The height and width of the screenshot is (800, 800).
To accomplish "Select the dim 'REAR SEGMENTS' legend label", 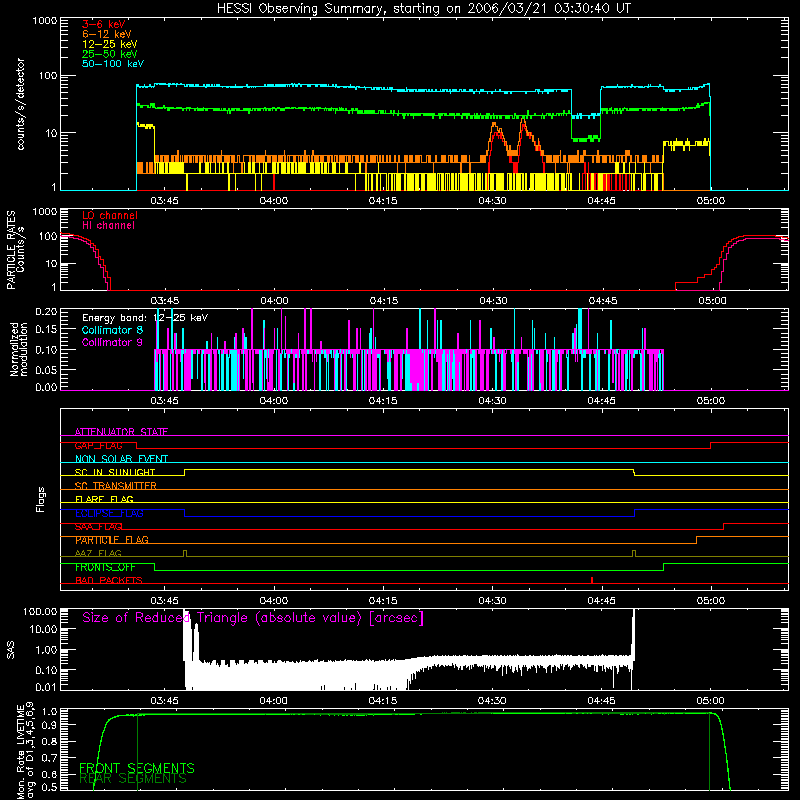I will 133,779.
